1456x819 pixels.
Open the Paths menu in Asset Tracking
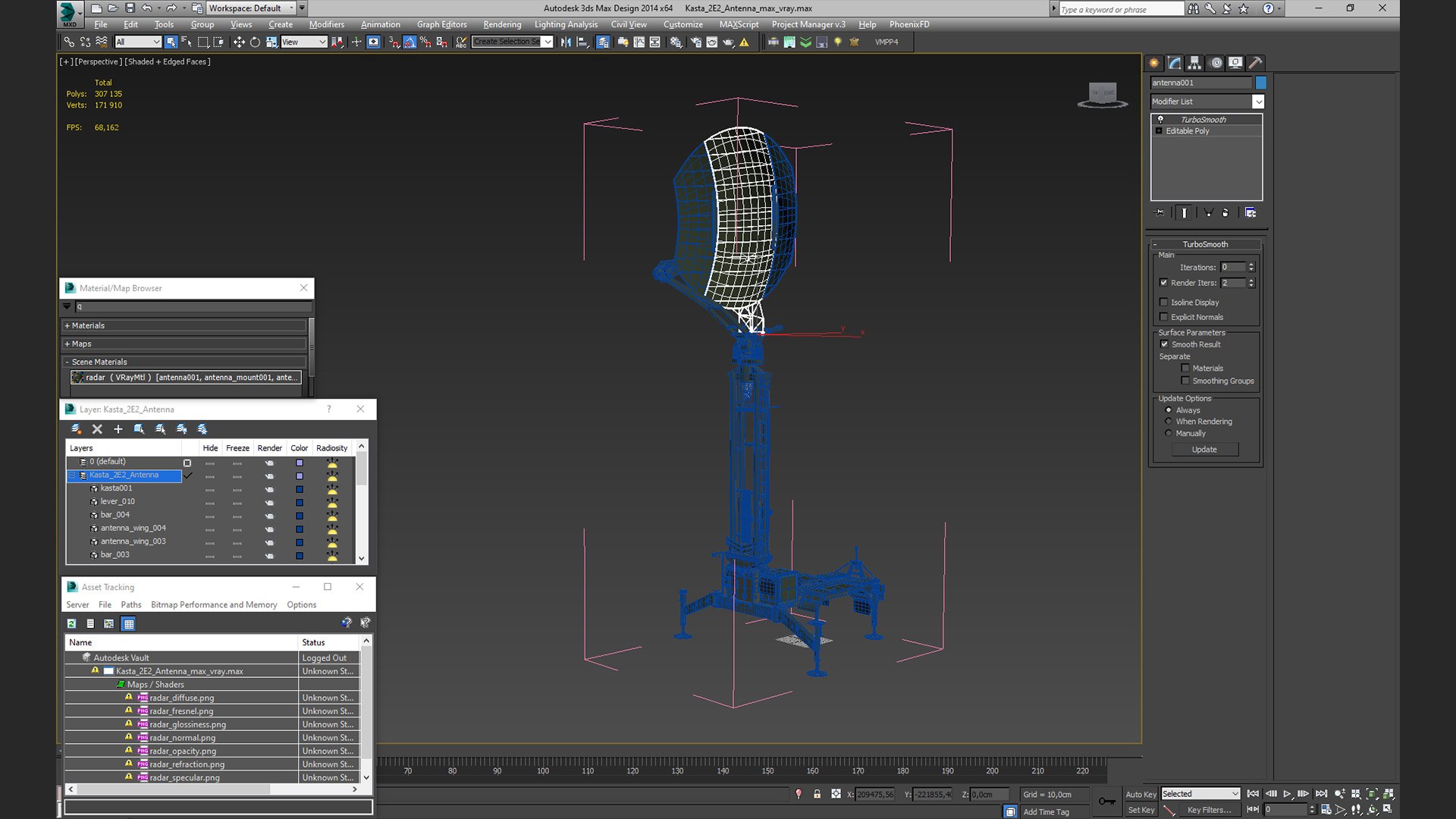pos(131,604)
